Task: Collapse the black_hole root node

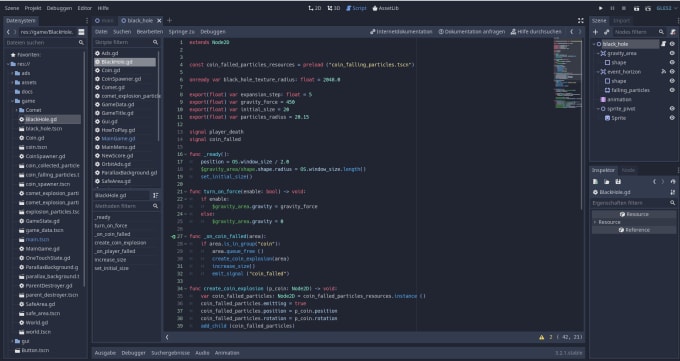Action: coord(594,44)
